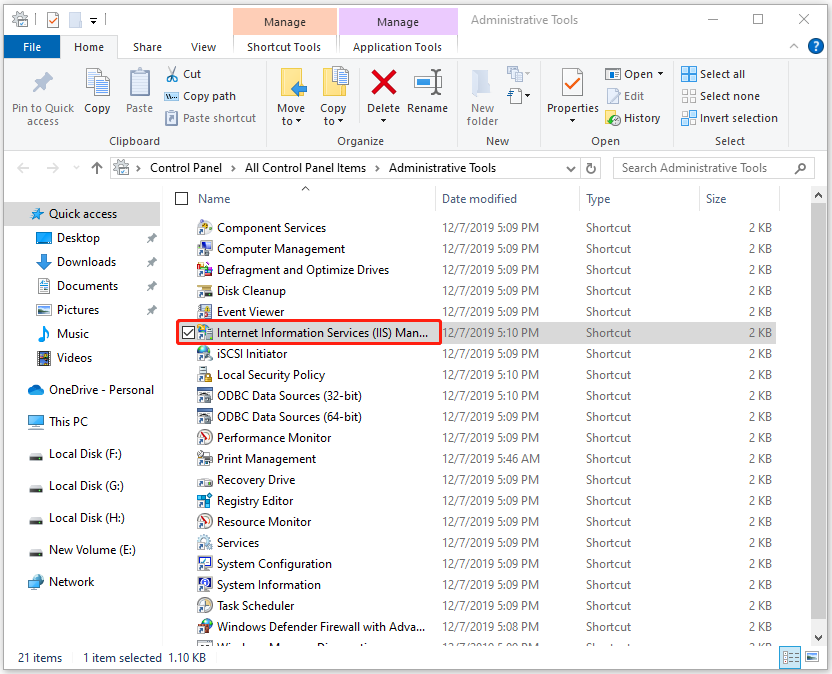
Task: Open the Move to dropdown
Action: [291, 115]
